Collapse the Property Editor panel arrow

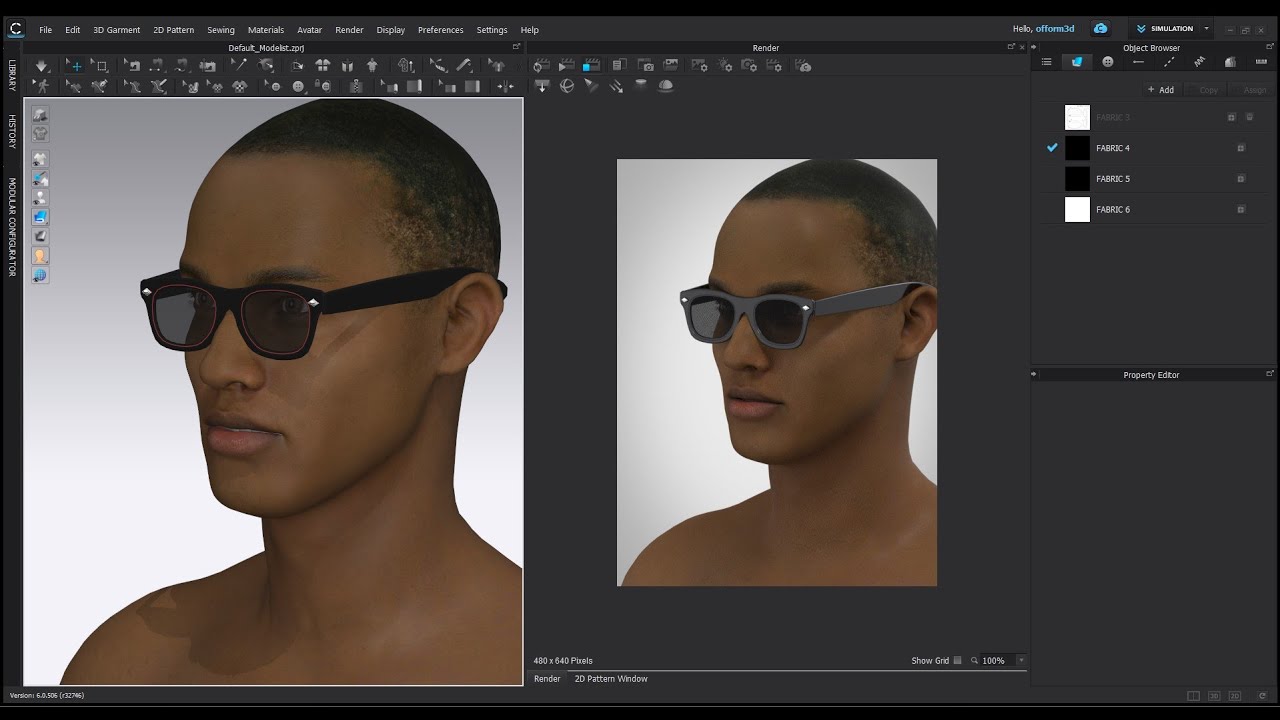1035,374
